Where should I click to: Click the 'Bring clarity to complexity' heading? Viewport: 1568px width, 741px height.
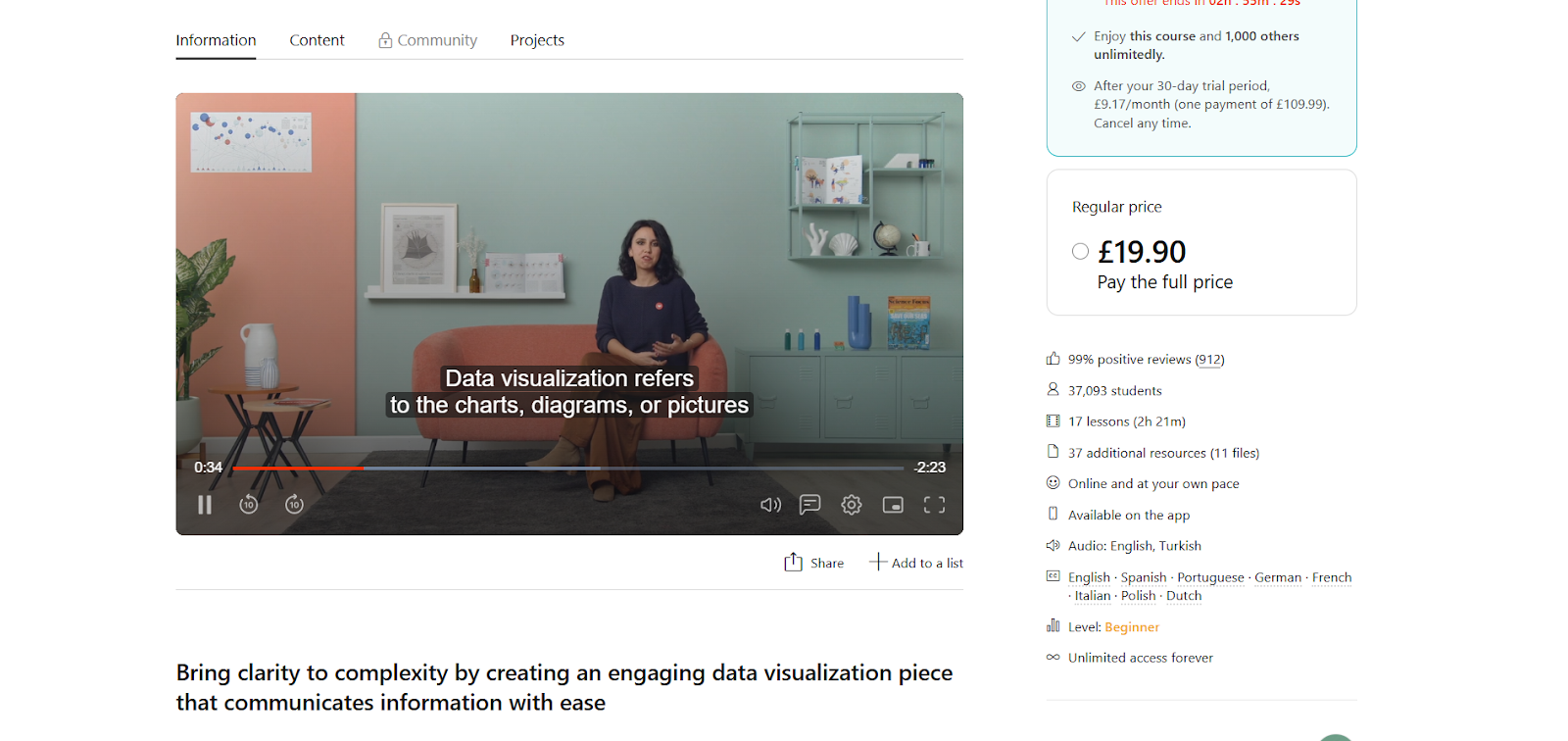tap(564, 688)
